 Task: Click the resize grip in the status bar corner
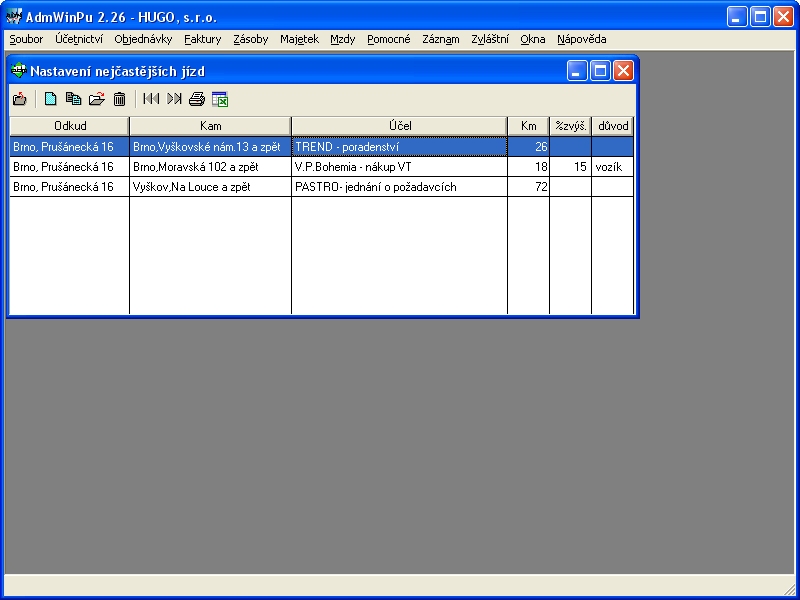tap(791, 591)
